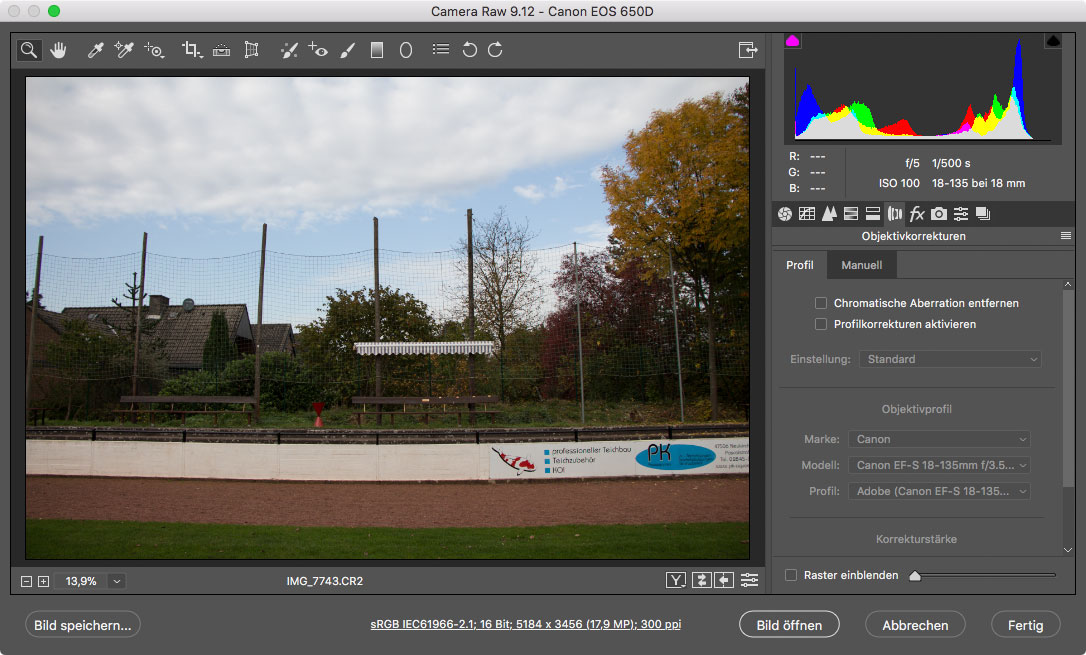Select the Color Sampler tool
Viewport: 1086px width, 655px height.
(x=124, y=50)
